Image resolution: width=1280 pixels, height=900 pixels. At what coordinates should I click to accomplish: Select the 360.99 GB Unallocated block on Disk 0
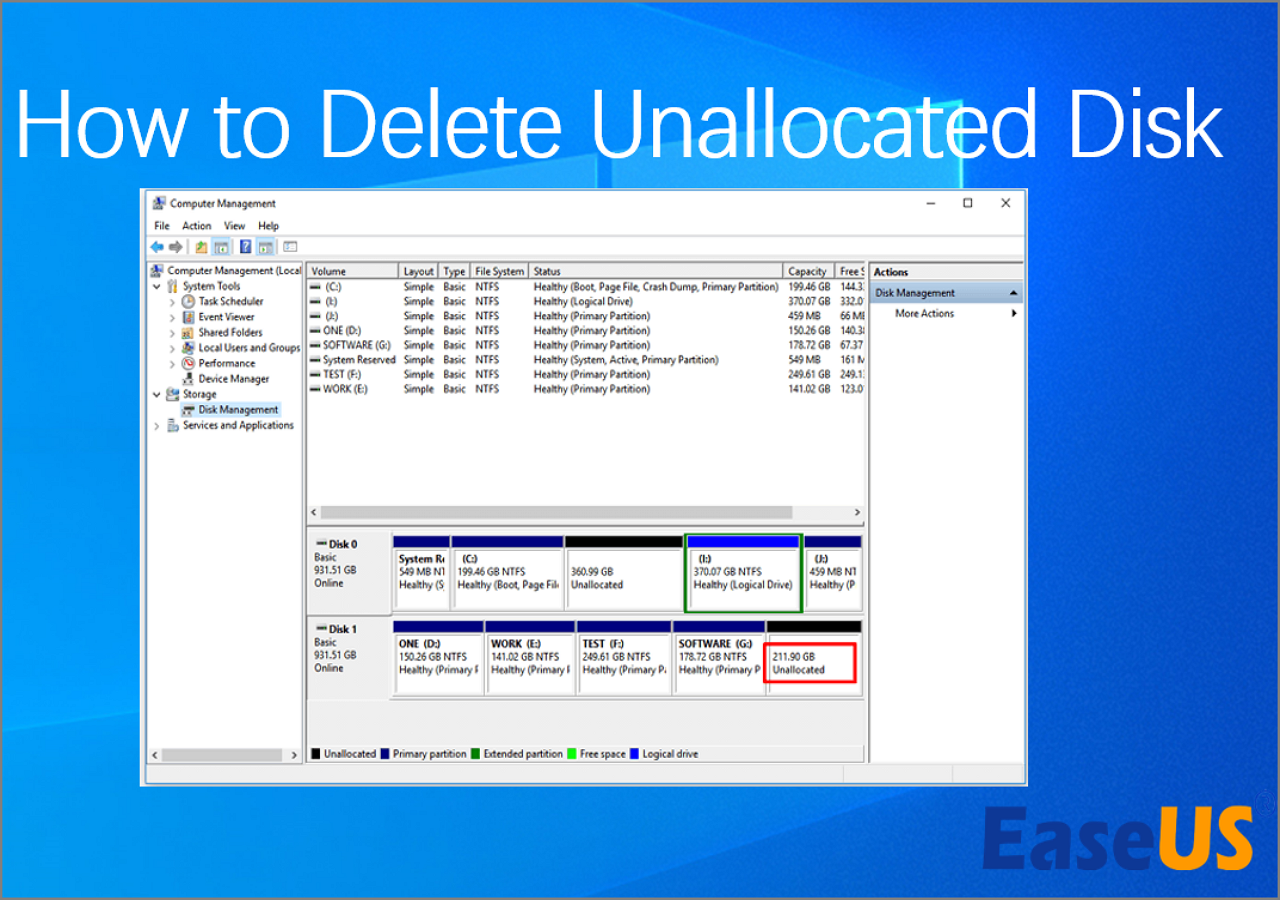tap(624, 572)
